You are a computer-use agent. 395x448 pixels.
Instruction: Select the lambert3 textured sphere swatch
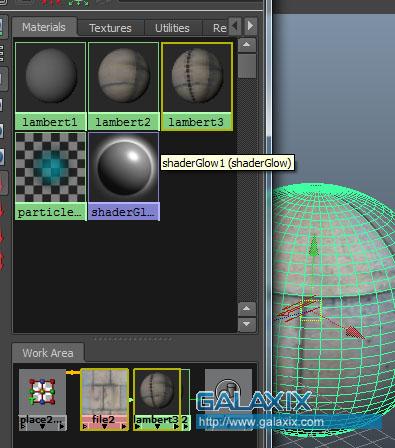click(x=197, y=77)
